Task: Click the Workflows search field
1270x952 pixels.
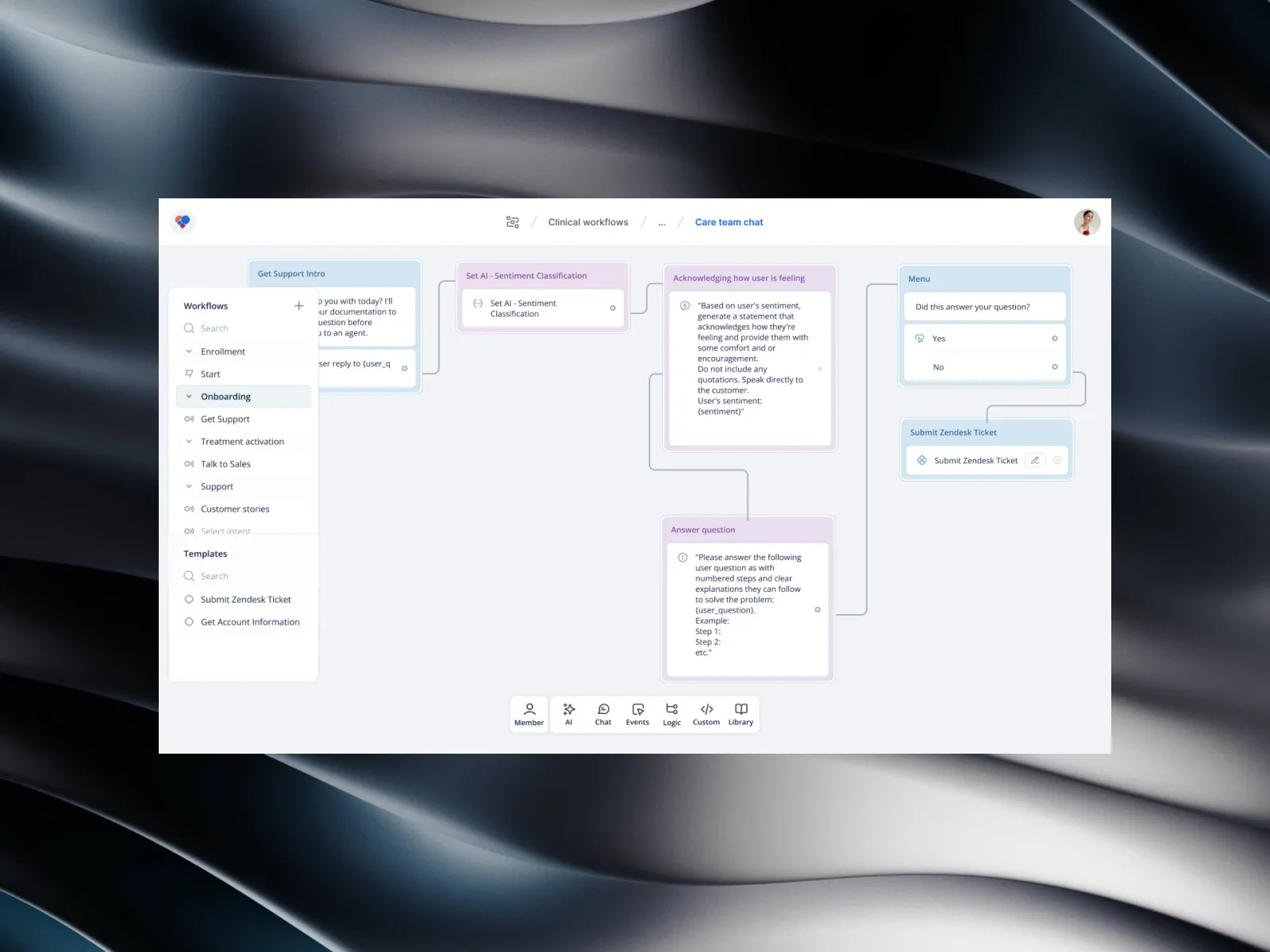Action: click(243, 328)
